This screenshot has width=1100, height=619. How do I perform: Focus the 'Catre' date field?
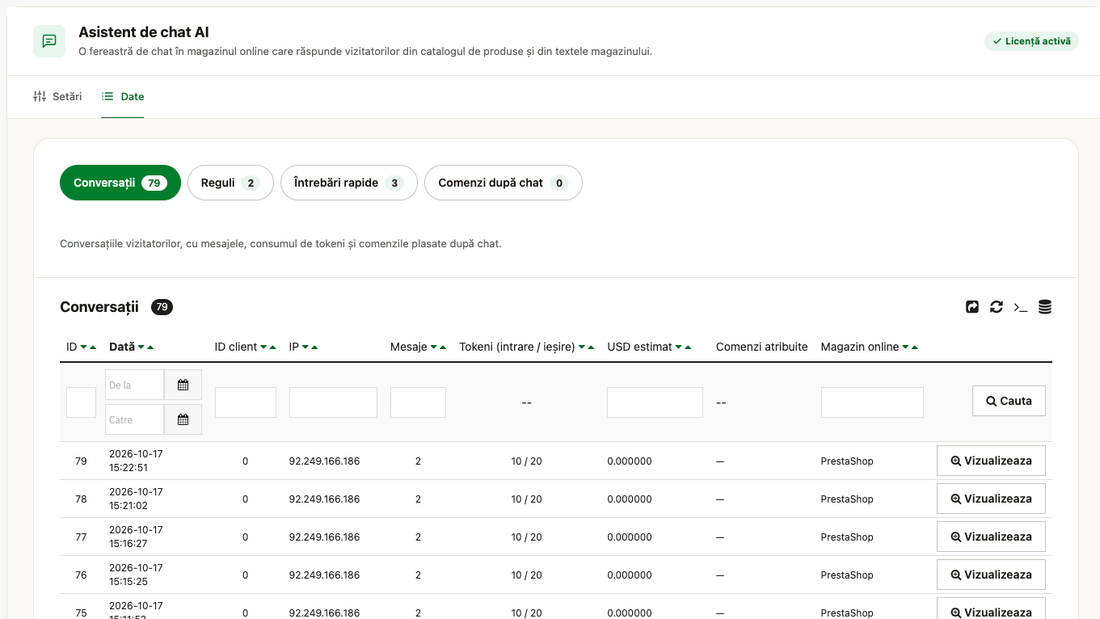134,420
